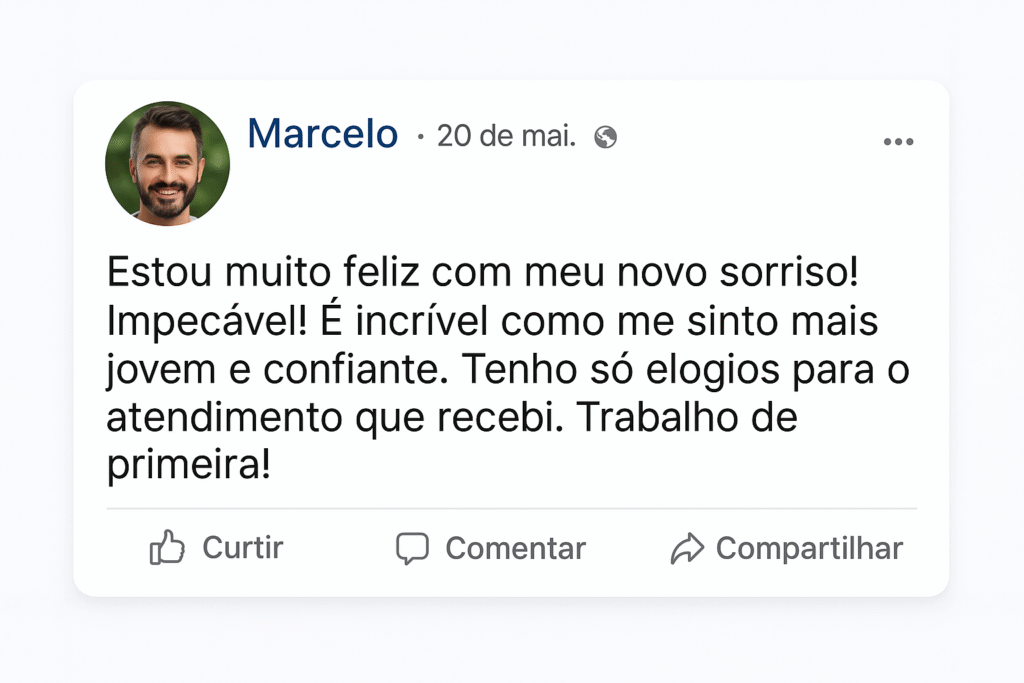This screenshot has height=683, width=1024.
Task: Click the phrase "Trabalho de" in post
Action: (x=688, y=418)
